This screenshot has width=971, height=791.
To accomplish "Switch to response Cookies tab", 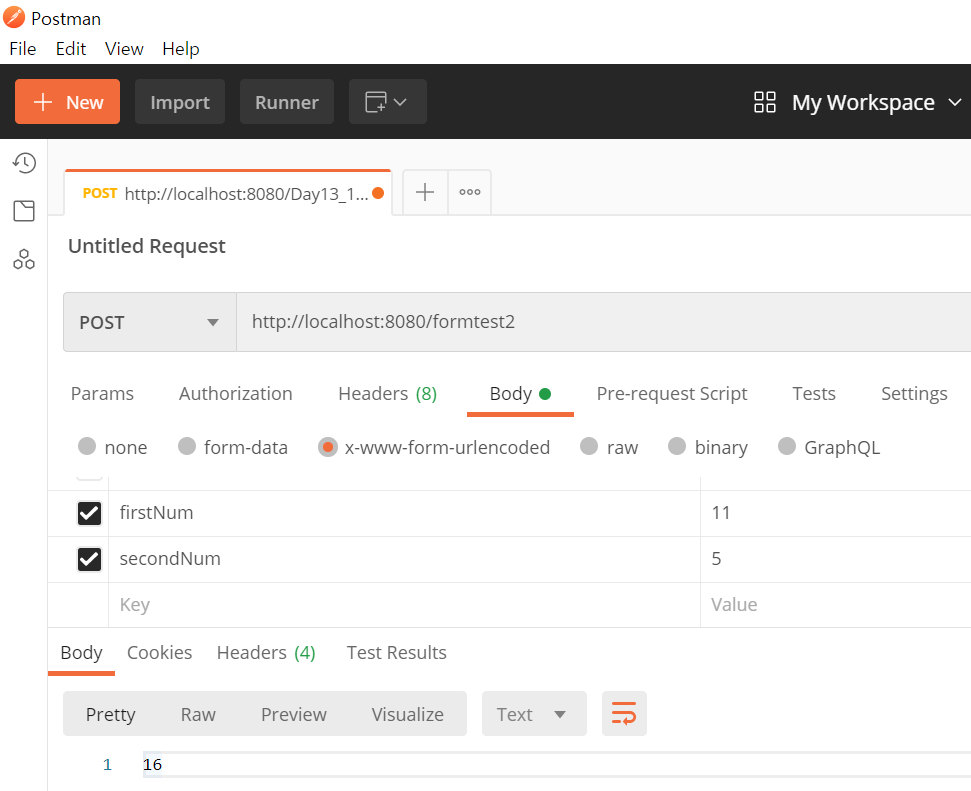I will pyautogui.click(x=159, y=652).
